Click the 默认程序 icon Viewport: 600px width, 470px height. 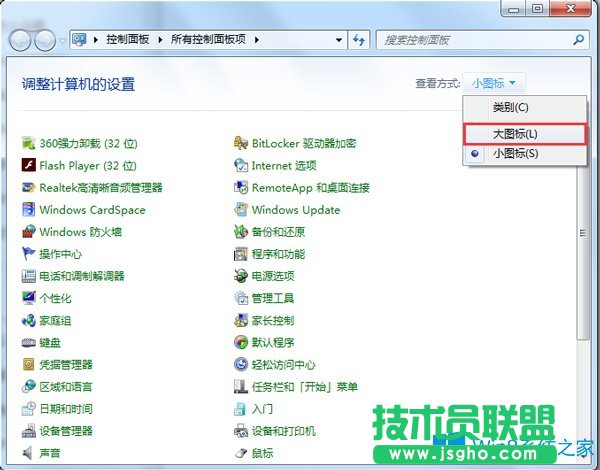(x=241, y=342)
